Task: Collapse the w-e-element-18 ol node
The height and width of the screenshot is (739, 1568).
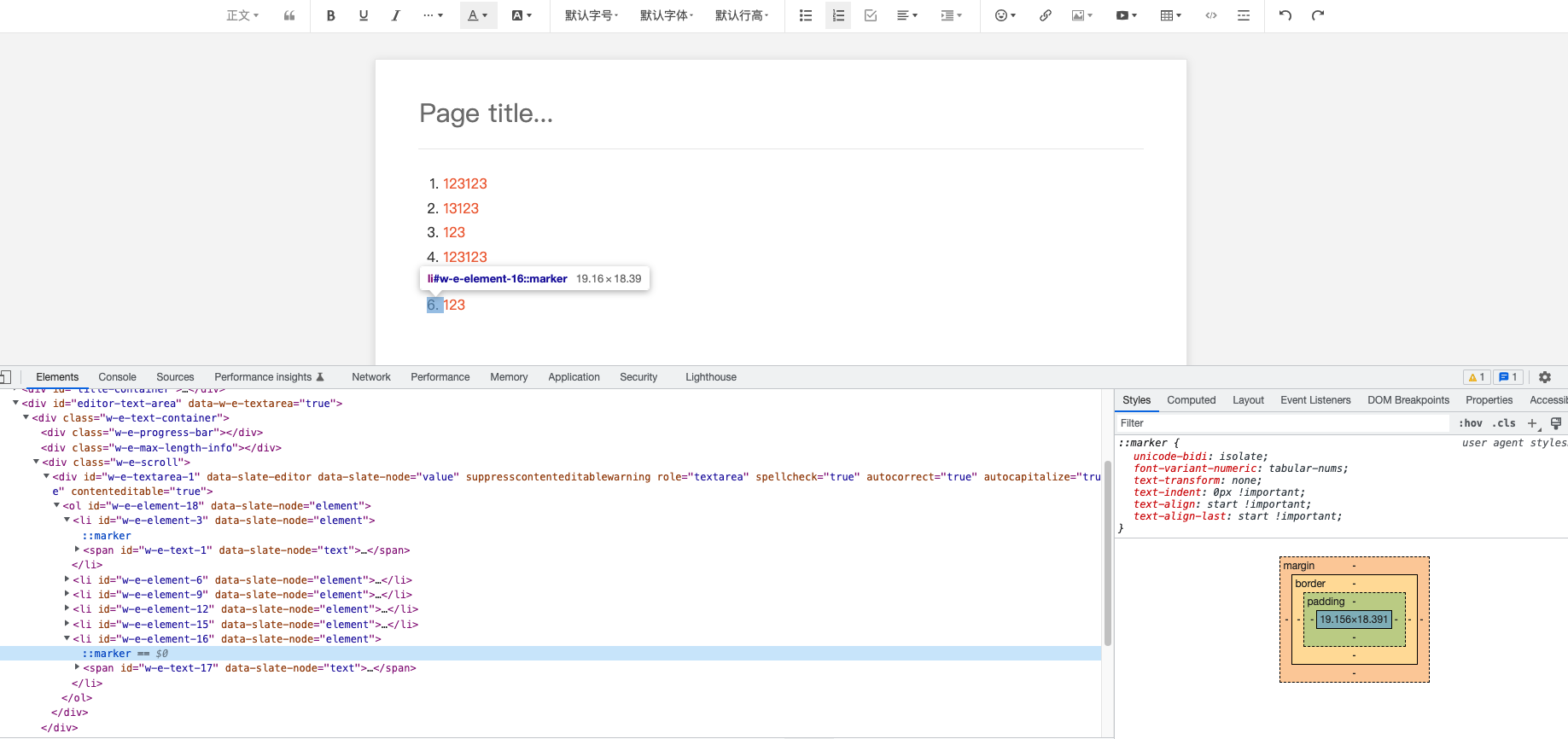Action: pyautogui.click(x=56, y=505)
